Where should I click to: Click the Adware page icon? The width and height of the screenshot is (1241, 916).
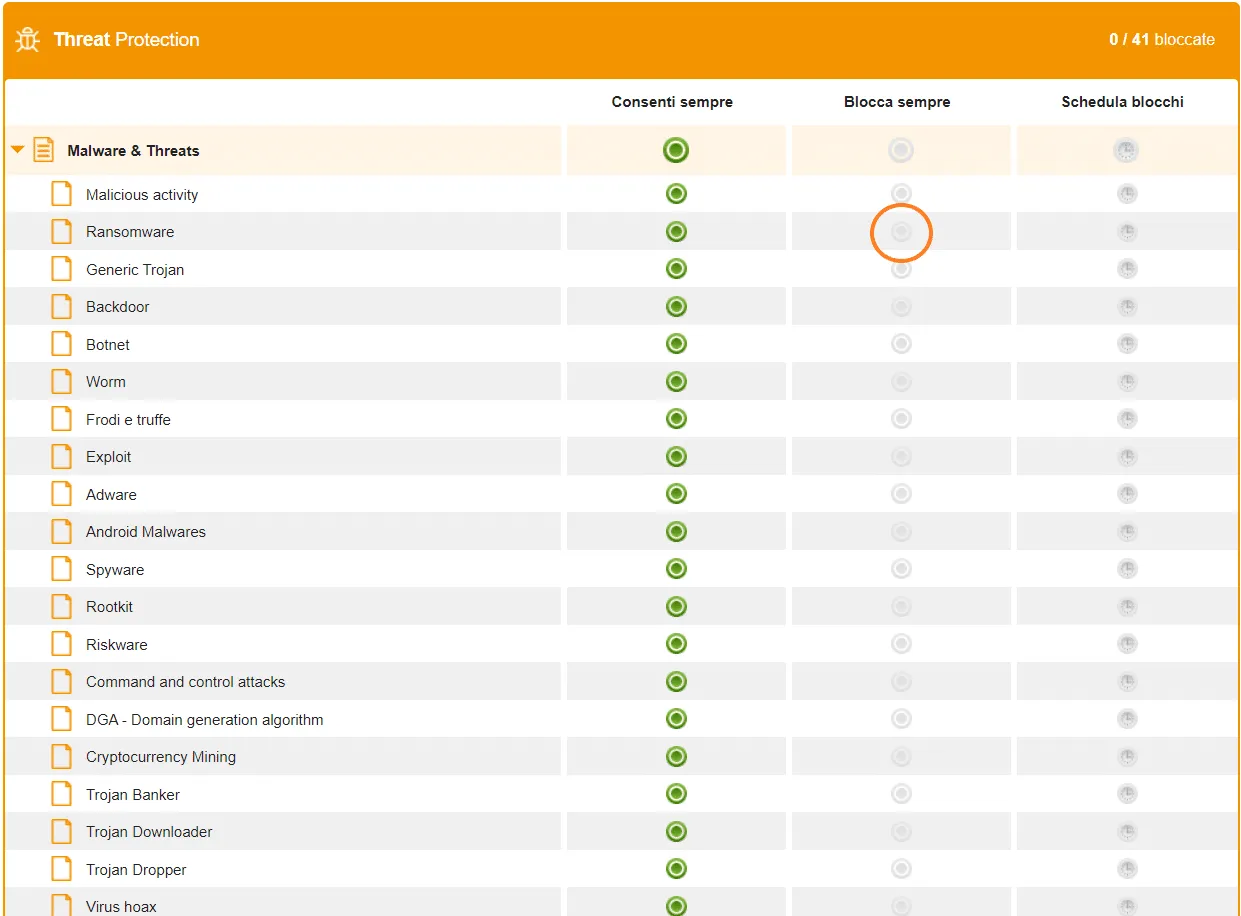pos(62,494)
